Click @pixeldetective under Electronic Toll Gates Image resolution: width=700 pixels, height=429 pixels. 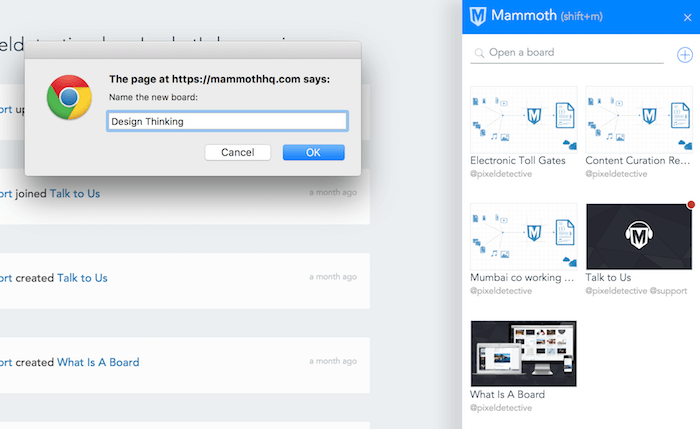pos(501,174)
